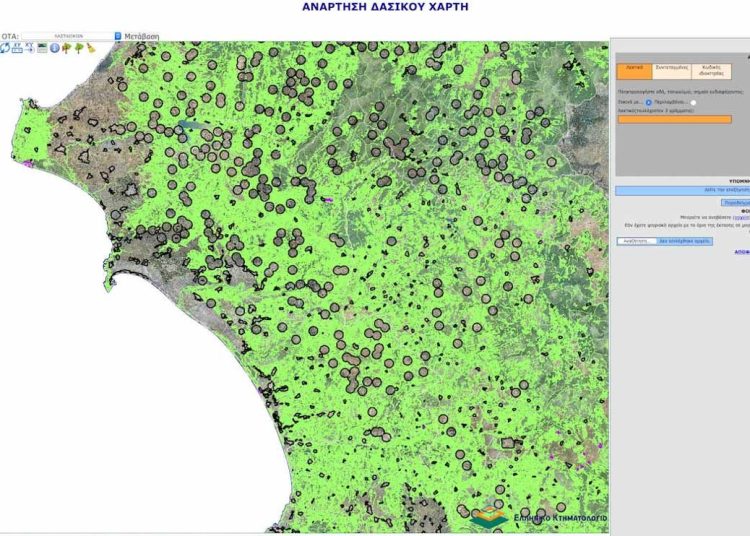This screenshot has width=750, height=536.
Task: Click the 'Αναζήτηση...' file browse button
Action: (636, 241)
